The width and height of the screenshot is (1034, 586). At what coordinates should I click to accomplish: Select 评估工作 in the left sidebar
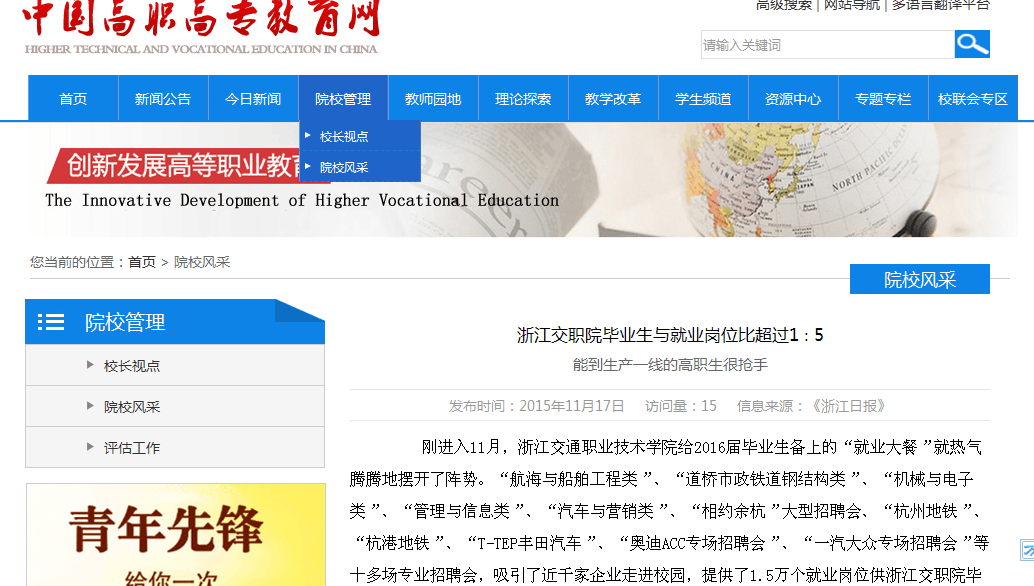(132, 448)
